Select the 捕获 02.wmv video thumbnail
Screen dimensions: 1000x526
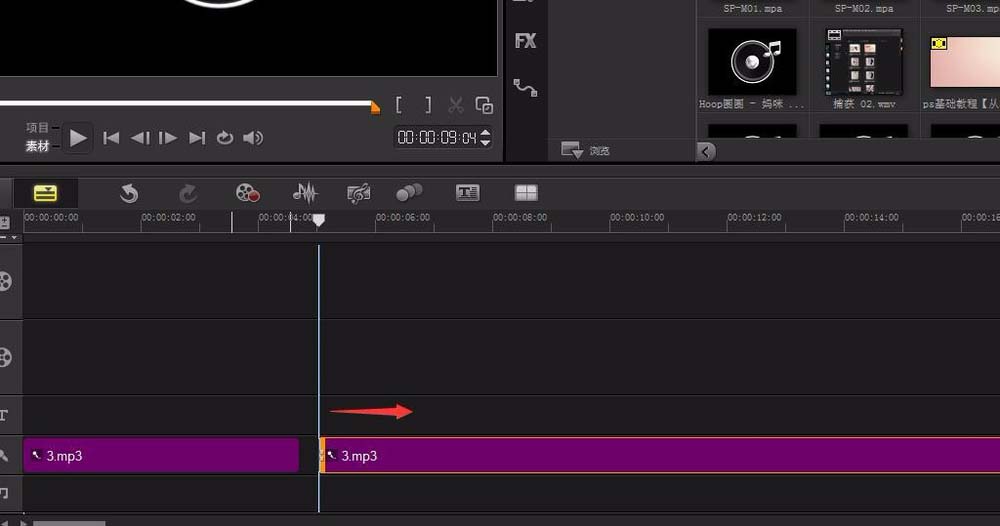pos(864,62)
